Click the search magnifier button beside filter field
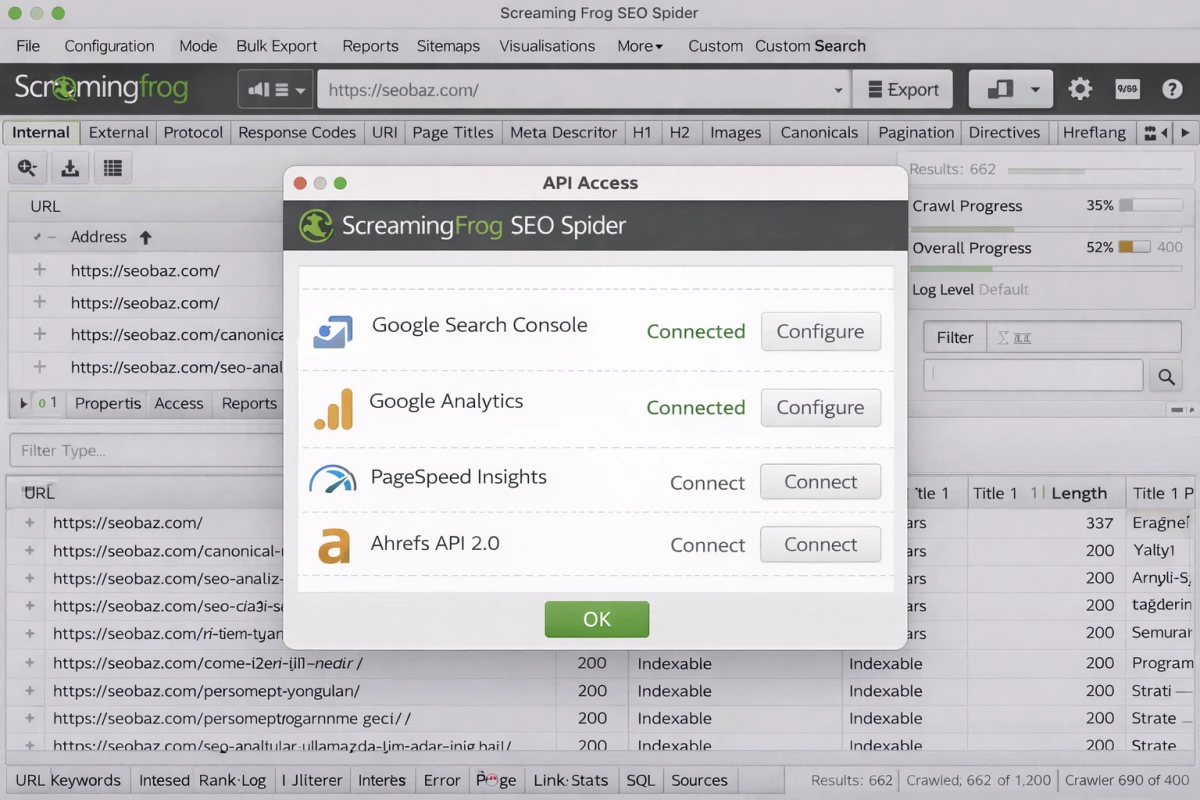 click(1165, 377)
